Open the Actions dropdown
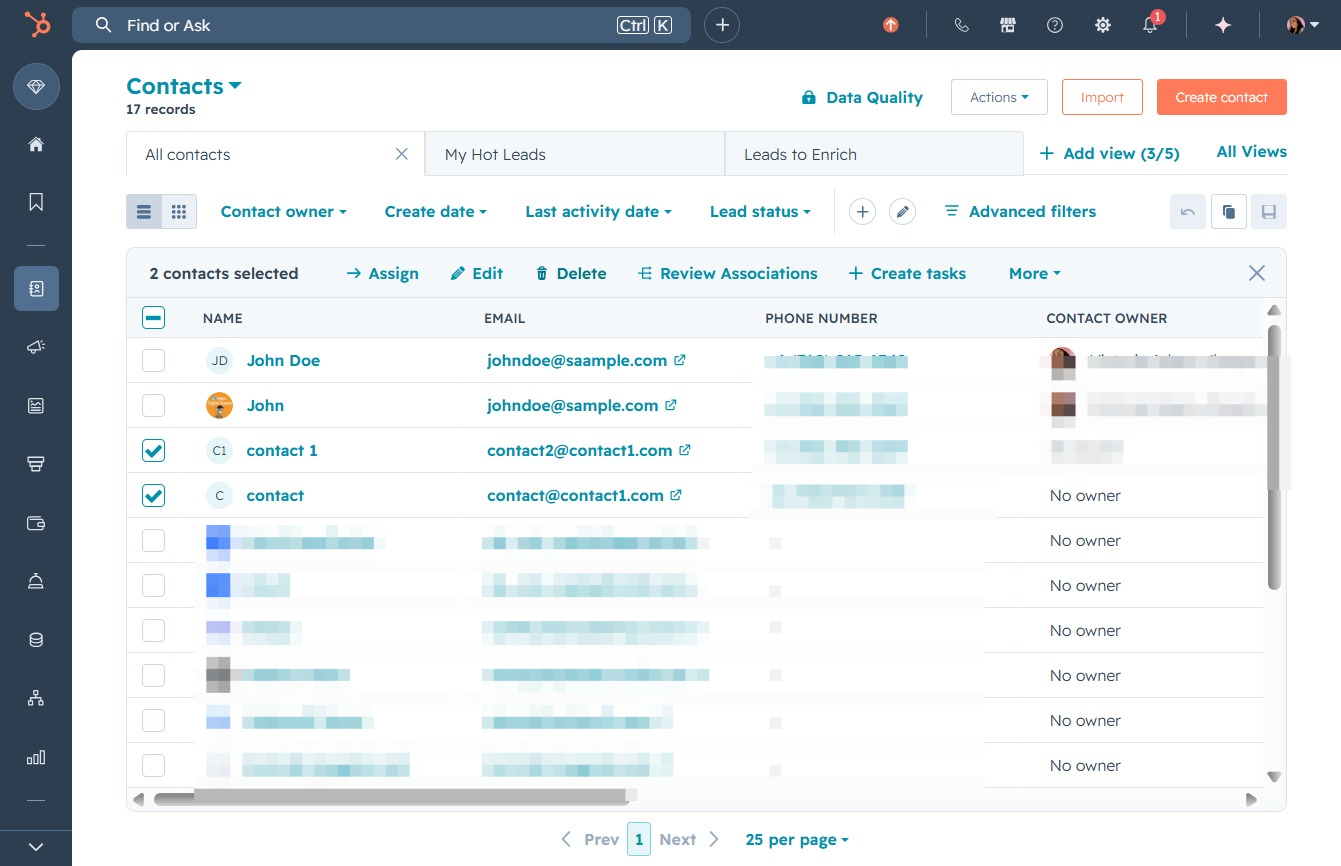Screen dimensions: 1341x866 [999, 97]
